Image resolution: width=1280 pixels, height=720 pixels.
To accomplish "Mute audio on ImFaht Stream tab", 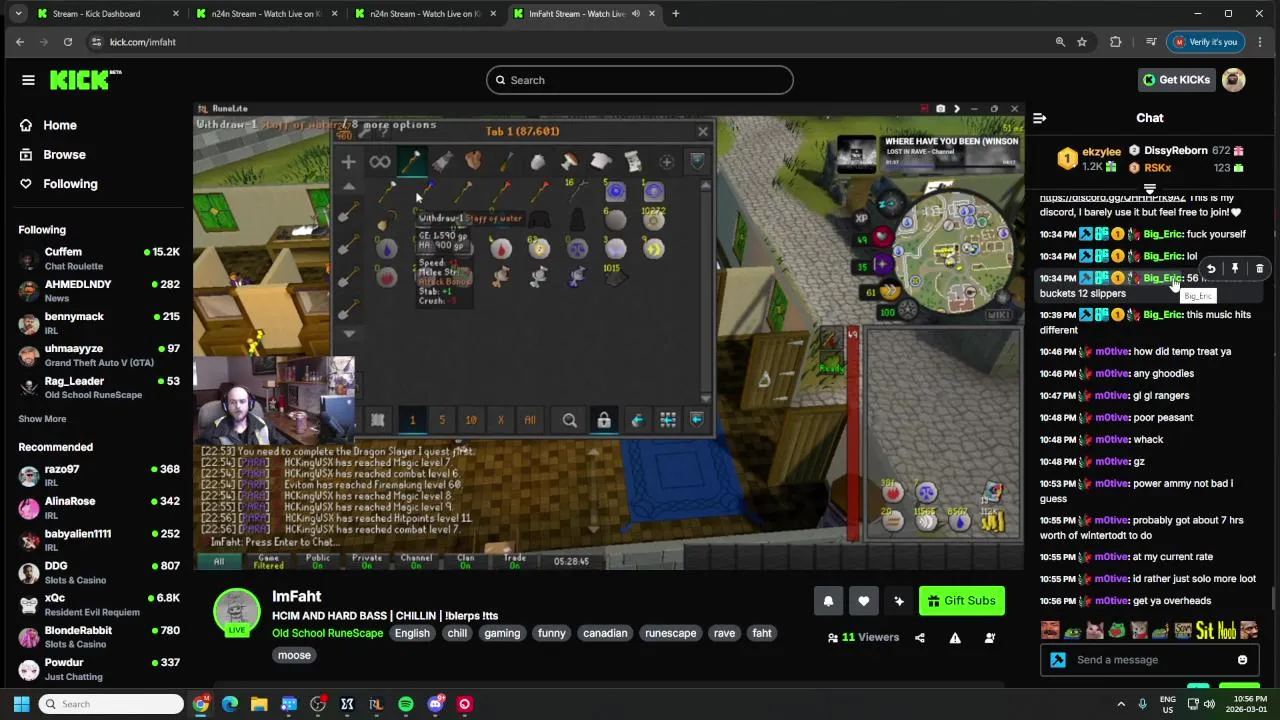I will tap(636, 14).
